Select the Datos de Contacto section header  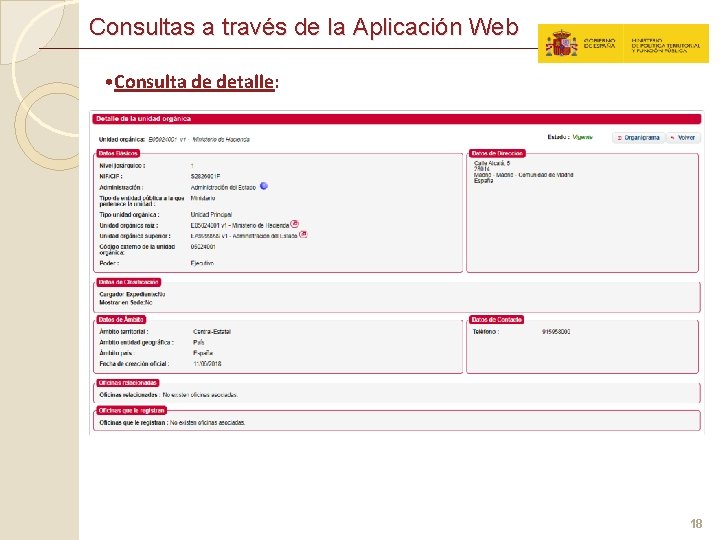coord(496,320)
